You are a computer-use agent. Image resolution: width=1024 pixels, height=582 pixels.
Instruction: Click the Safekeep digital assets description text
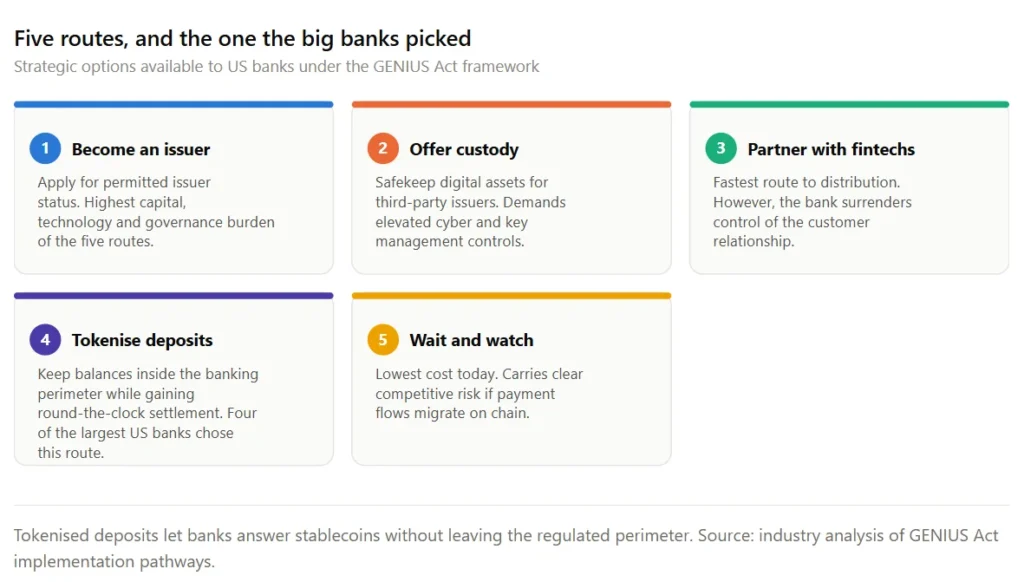pyautogui.click(x=470, y=212)
